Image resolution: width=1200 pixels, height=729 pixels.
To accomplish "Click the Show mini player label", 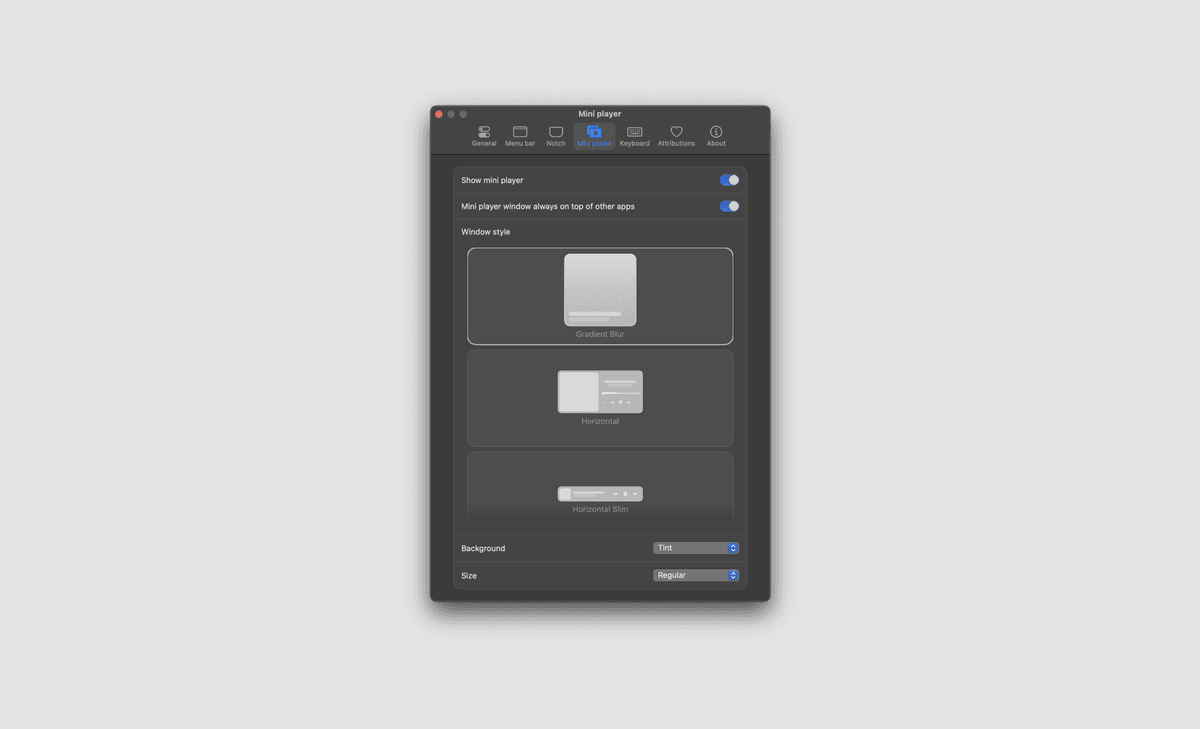I will click(492, 180).
